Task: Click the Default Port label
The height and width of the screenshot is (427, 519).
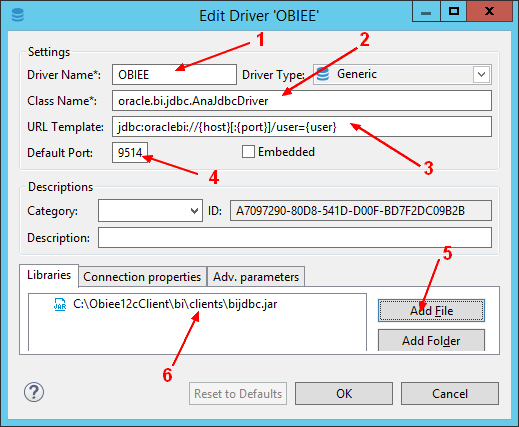Action: click(x=60, y=153)
